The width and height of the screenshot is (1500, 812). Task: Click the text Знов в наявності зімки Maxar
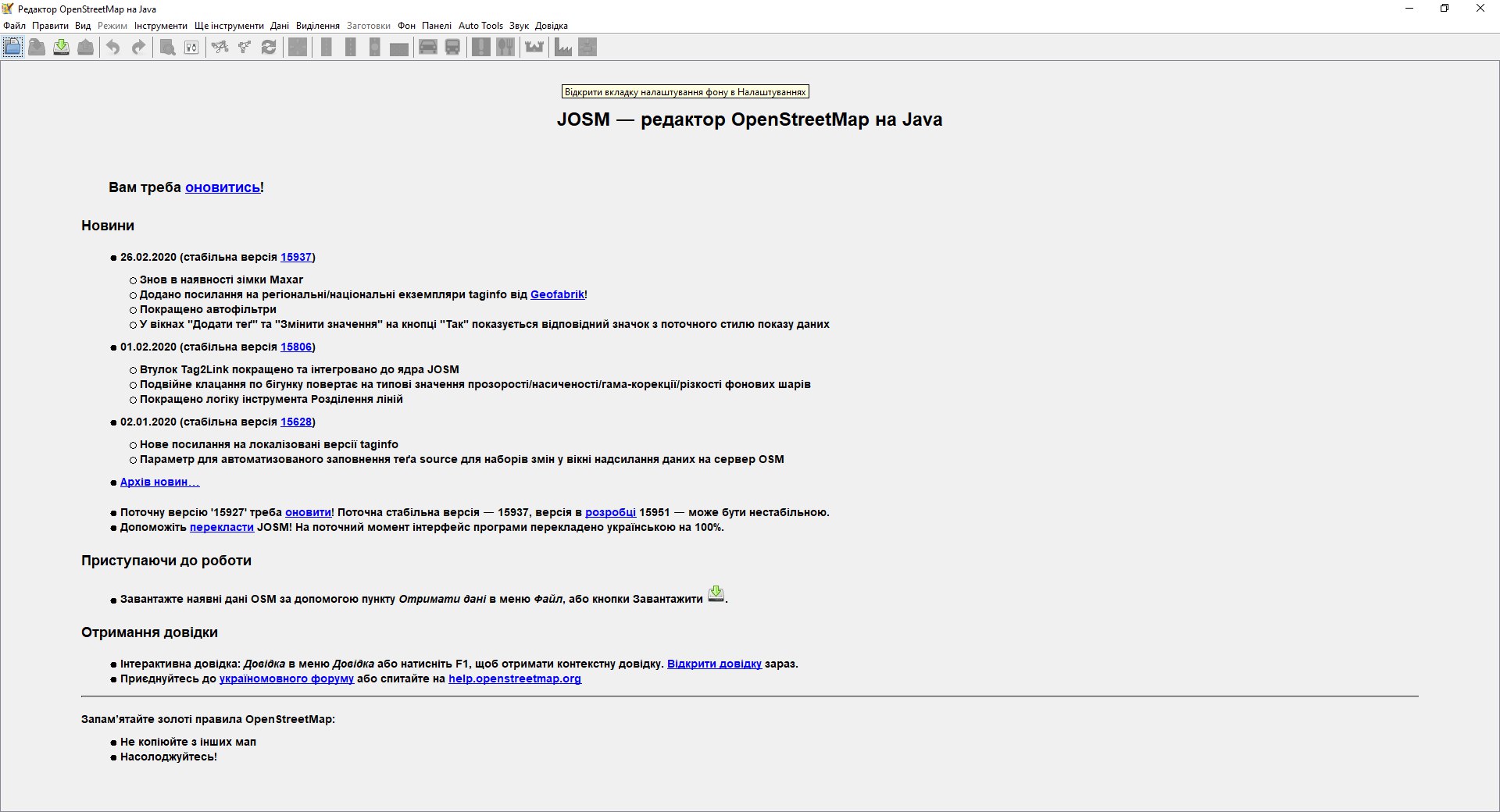click(221, 280)
